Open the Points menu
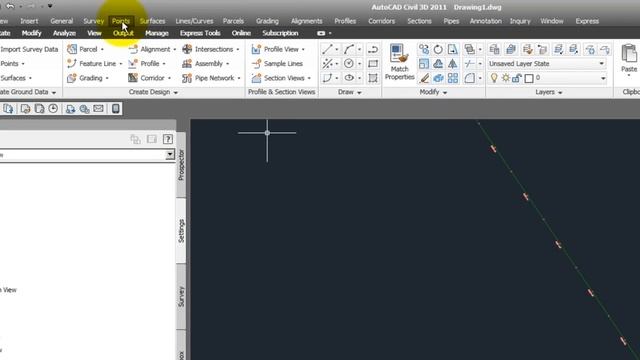 point(121,21)
